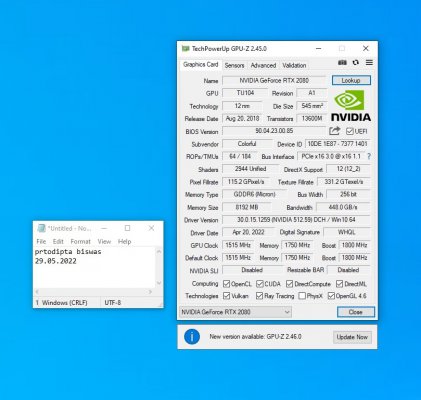Switch to the Sensors tab
This screenshot has width=421, height=400.
tap(234, 65)
